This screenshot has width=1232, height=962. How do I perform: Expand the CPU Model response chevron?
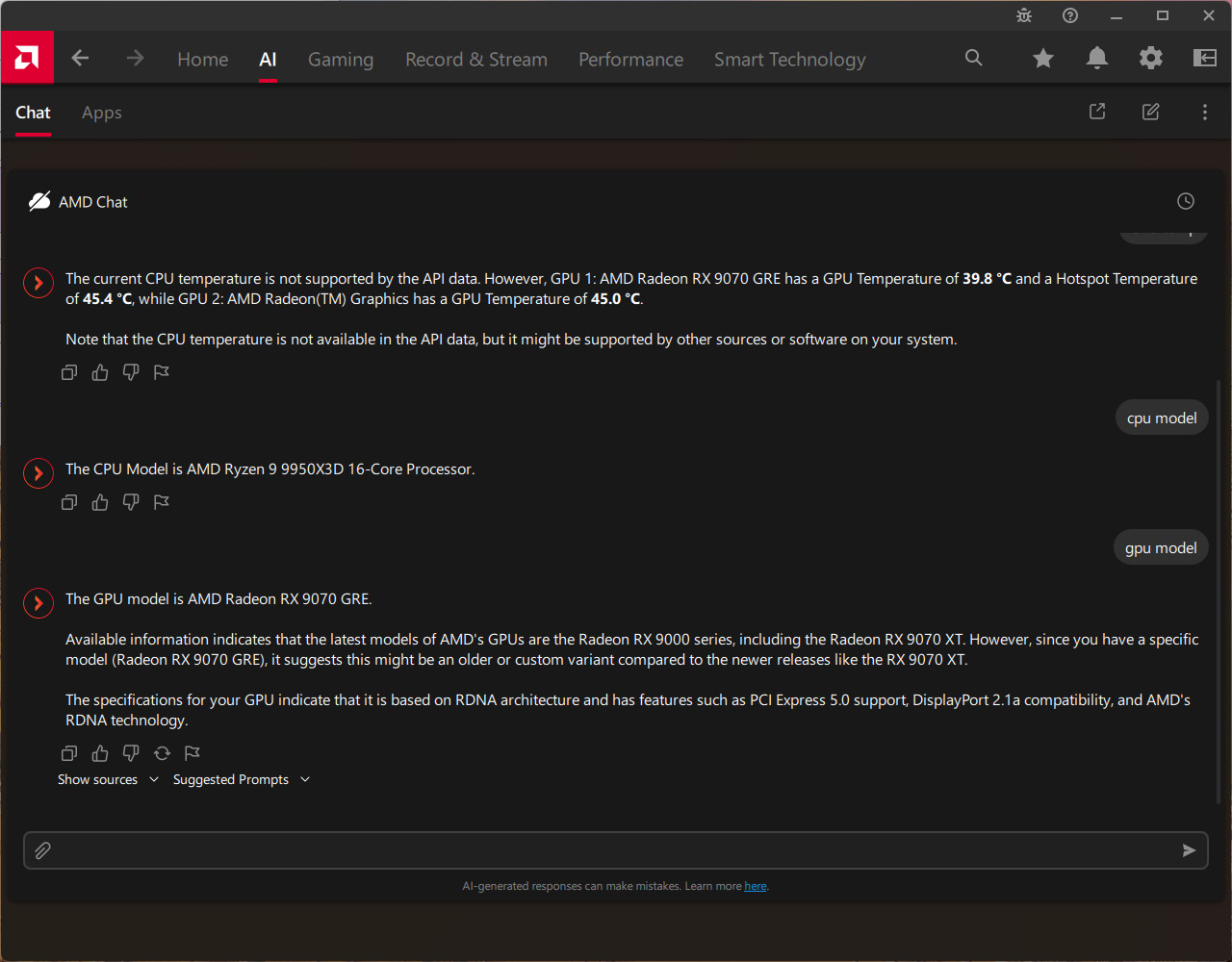38,473
